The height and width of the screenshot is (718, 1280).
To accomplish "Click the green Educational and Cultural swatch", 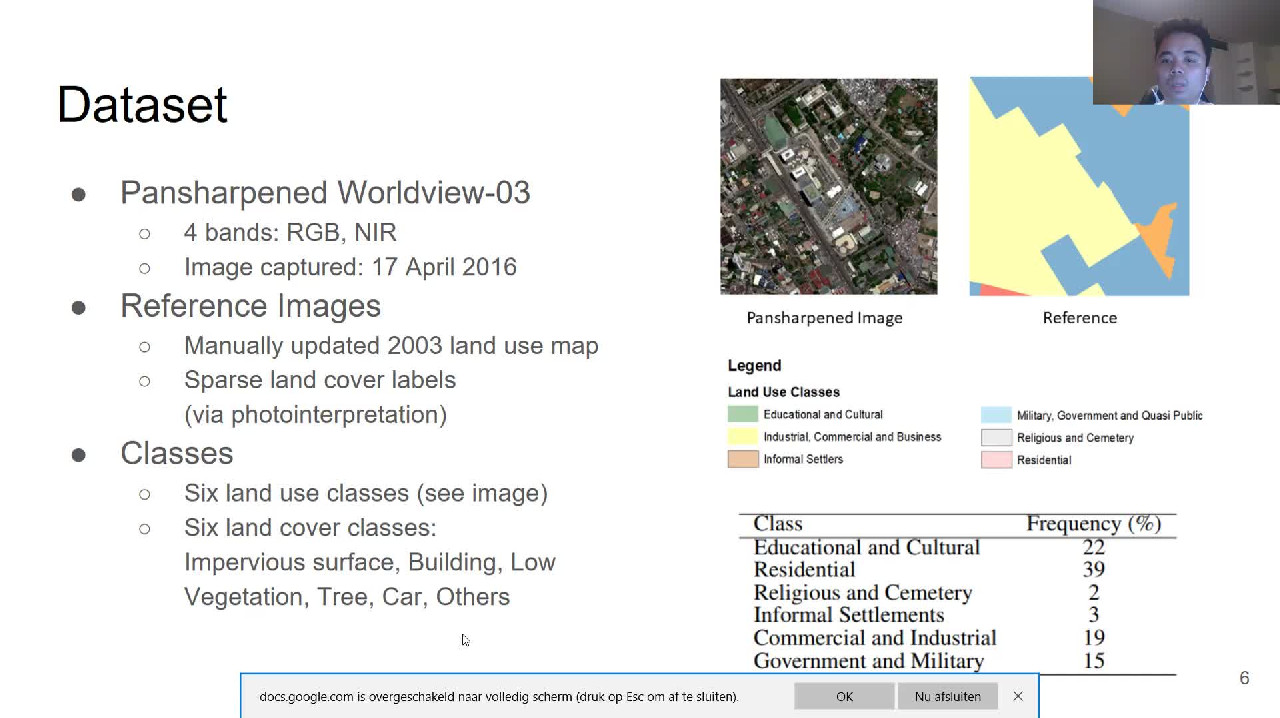I will pos(743,414).
